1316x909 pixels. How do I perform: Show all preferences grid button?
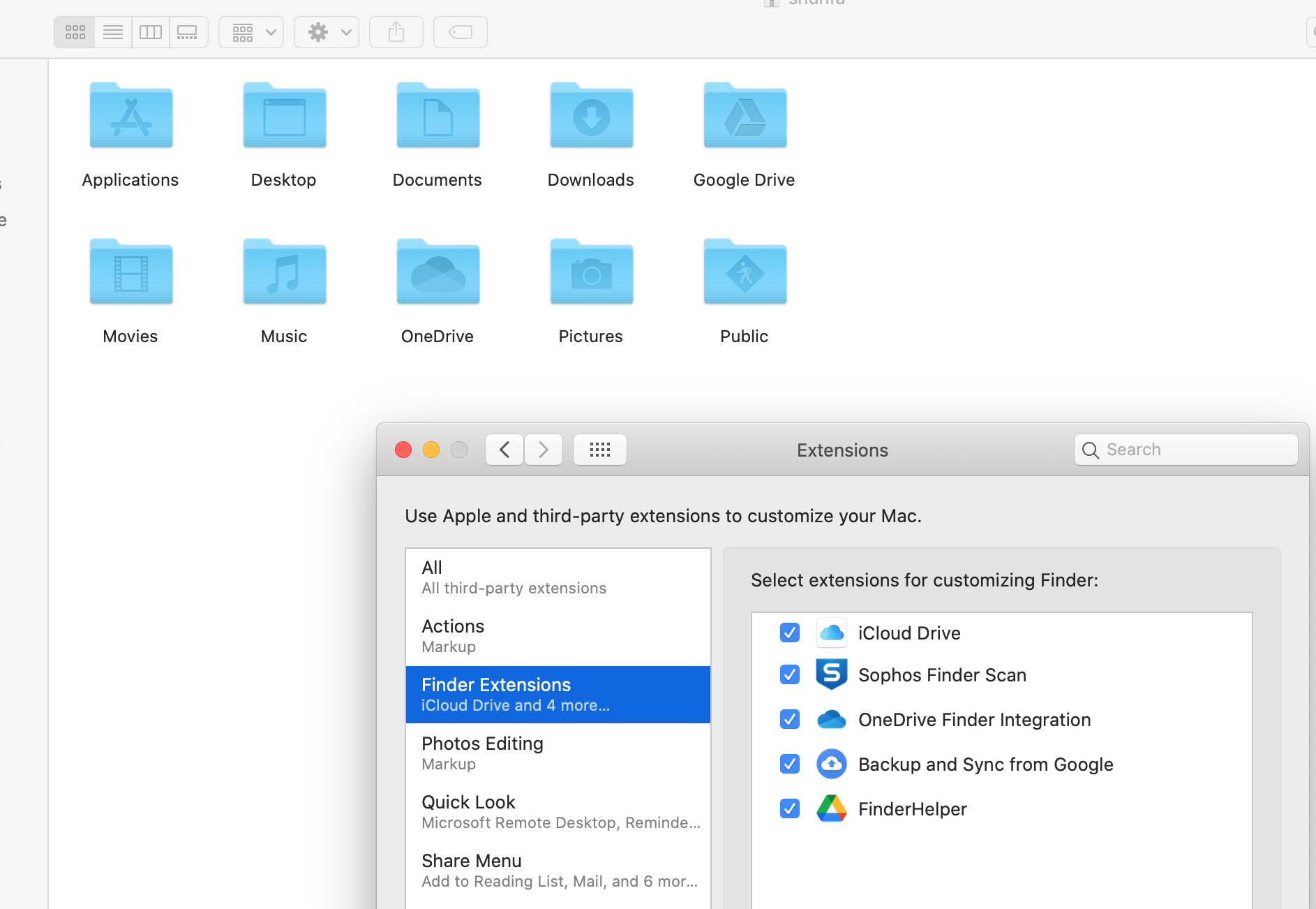tap(600, 450)
